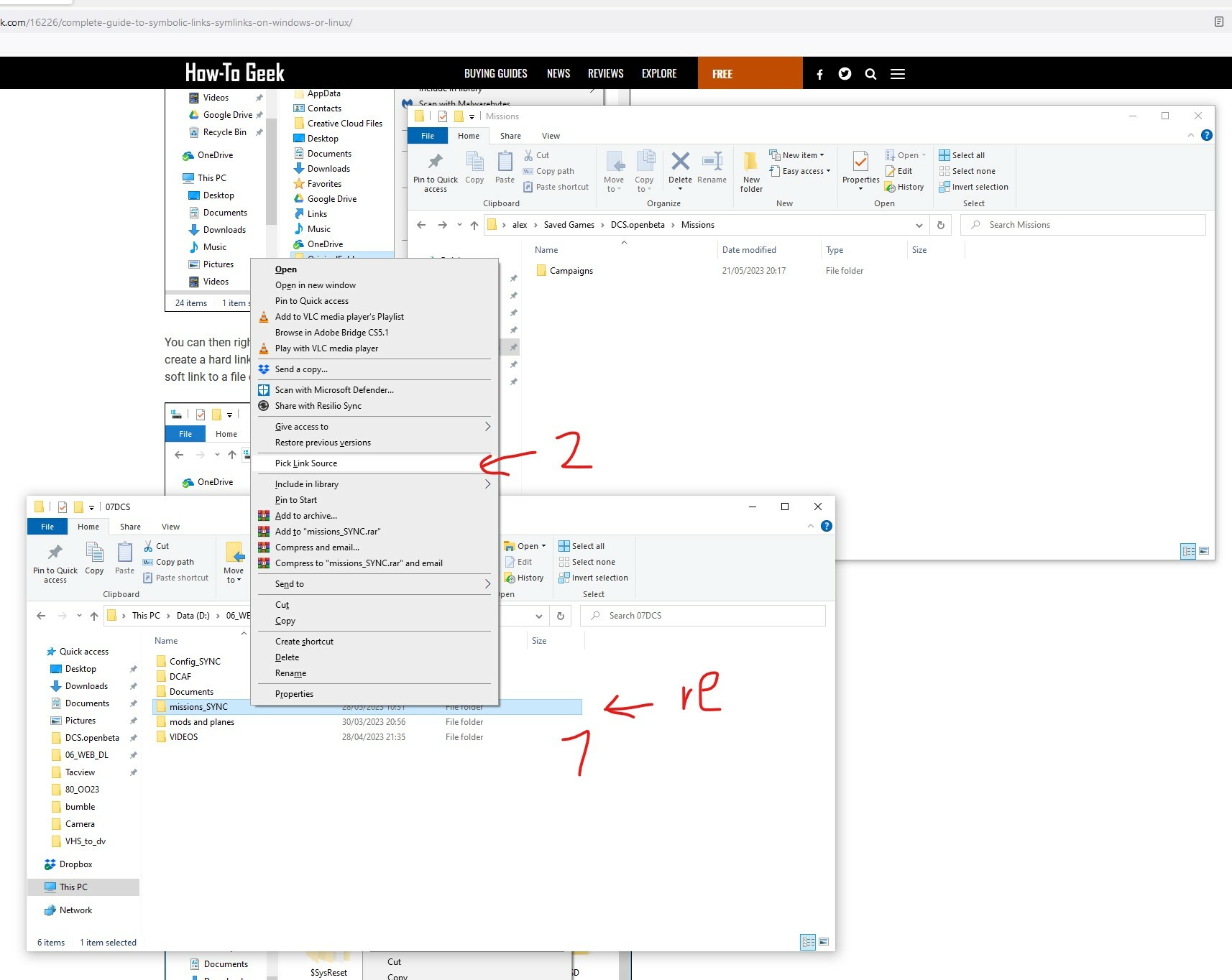Click Copy to icon in Missions window
This screenshot has height=980, width=1232.
[x=644, y=172]
